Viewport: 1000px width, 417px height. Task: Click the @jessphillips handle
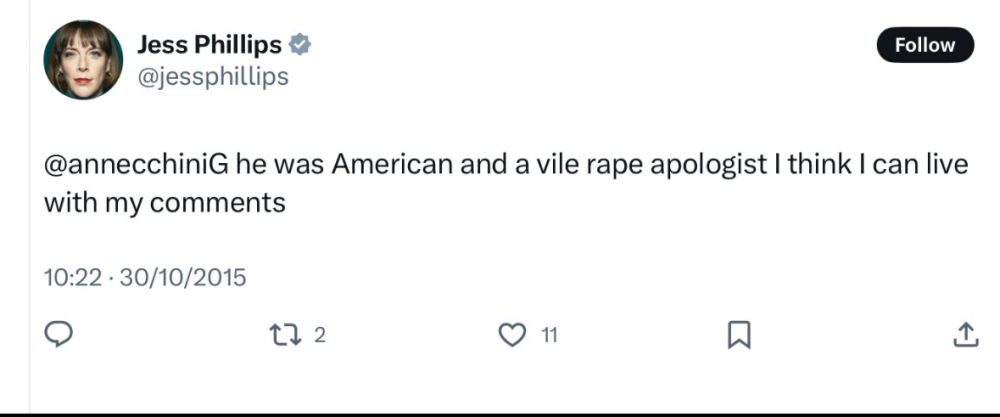tap(212, 76)
